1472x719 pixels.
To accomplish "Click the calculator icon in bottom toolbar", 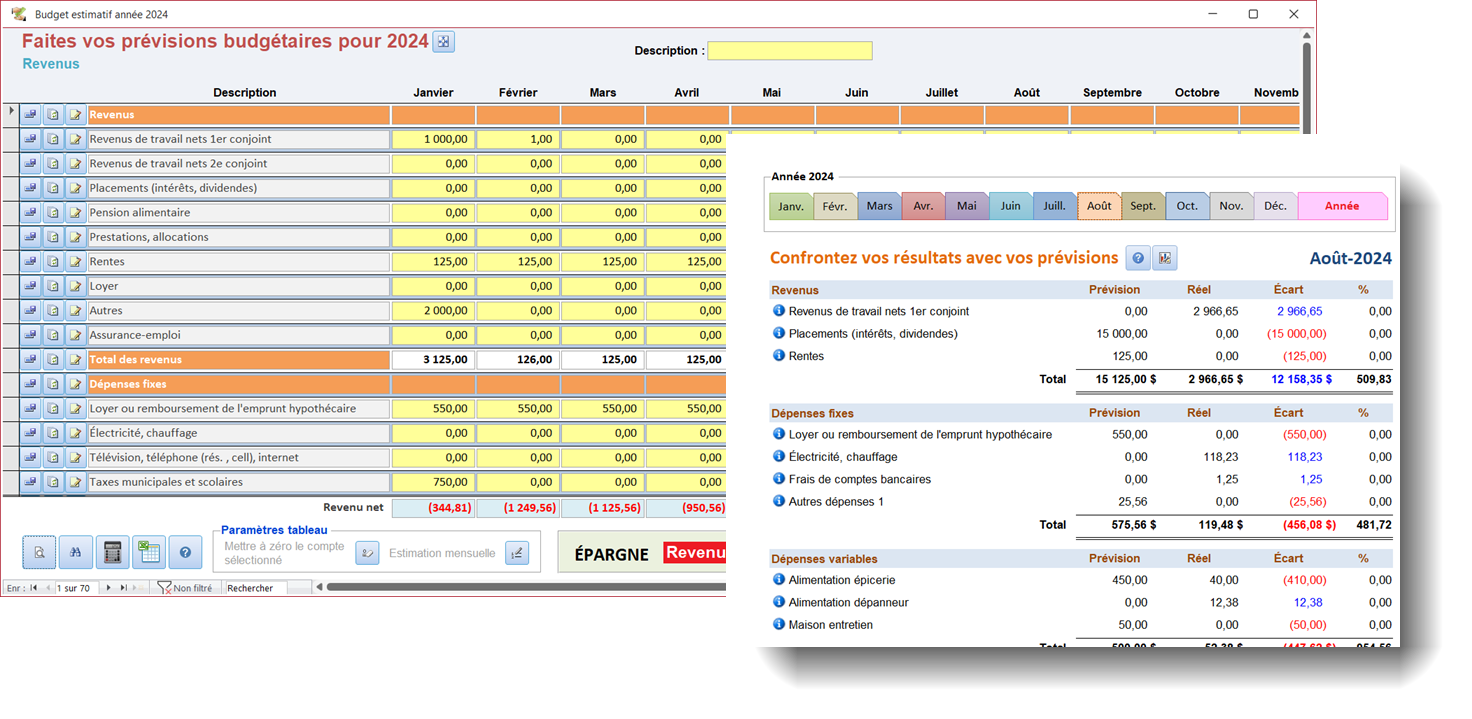I will tap(112, 551).
